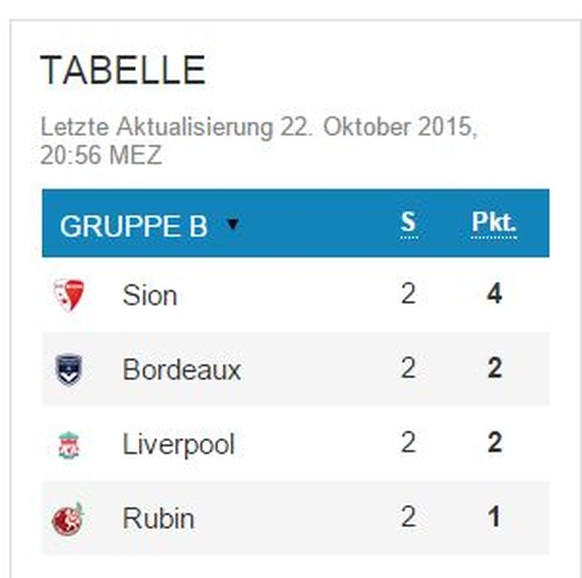The image size is (582, 578).
Task: Select Rubin's games played number
Action: [408, 517]
